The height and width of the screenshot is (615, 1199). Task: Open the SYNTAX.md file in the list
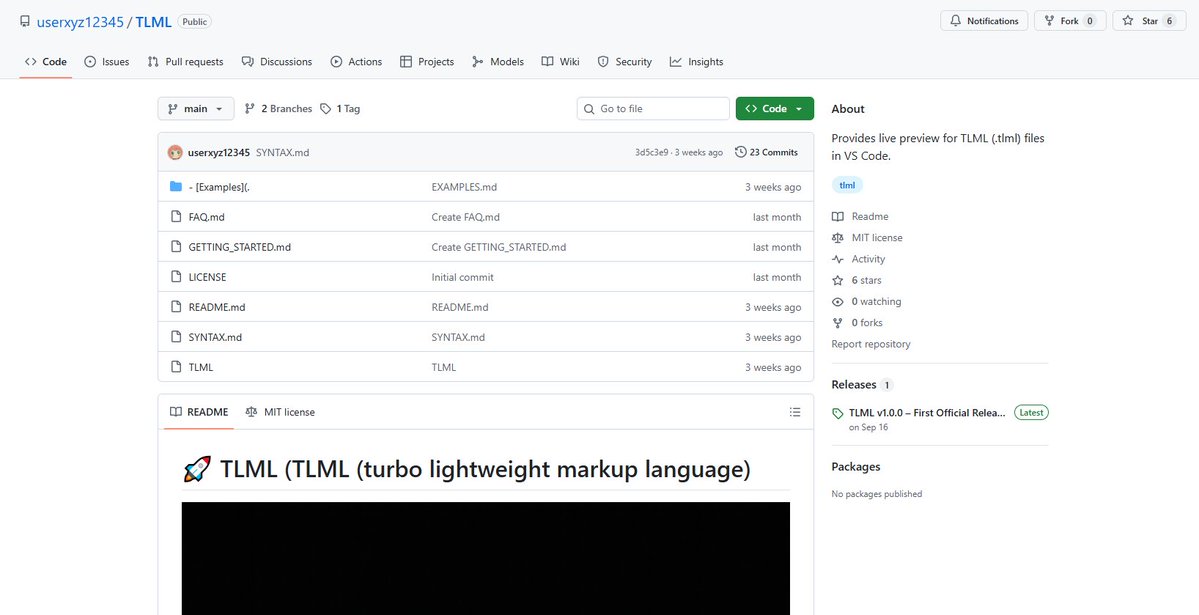[215, 337]
